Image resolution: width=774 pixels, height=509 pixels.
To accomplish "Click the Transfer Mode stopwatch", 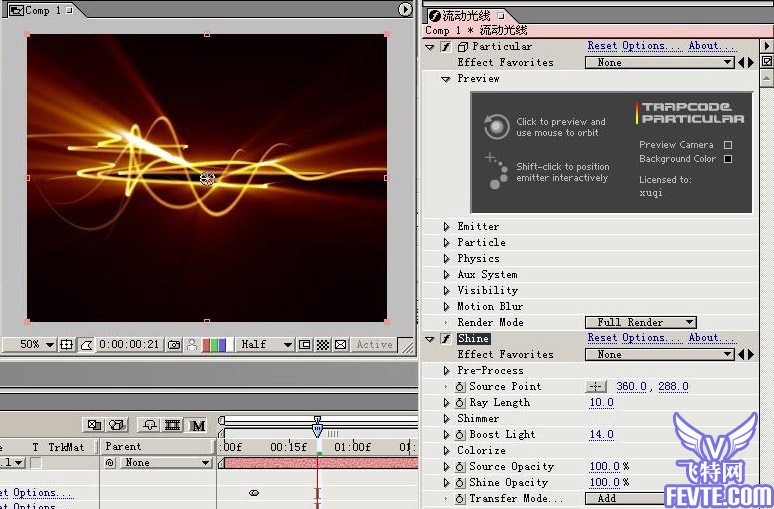I will click(460, 499).
